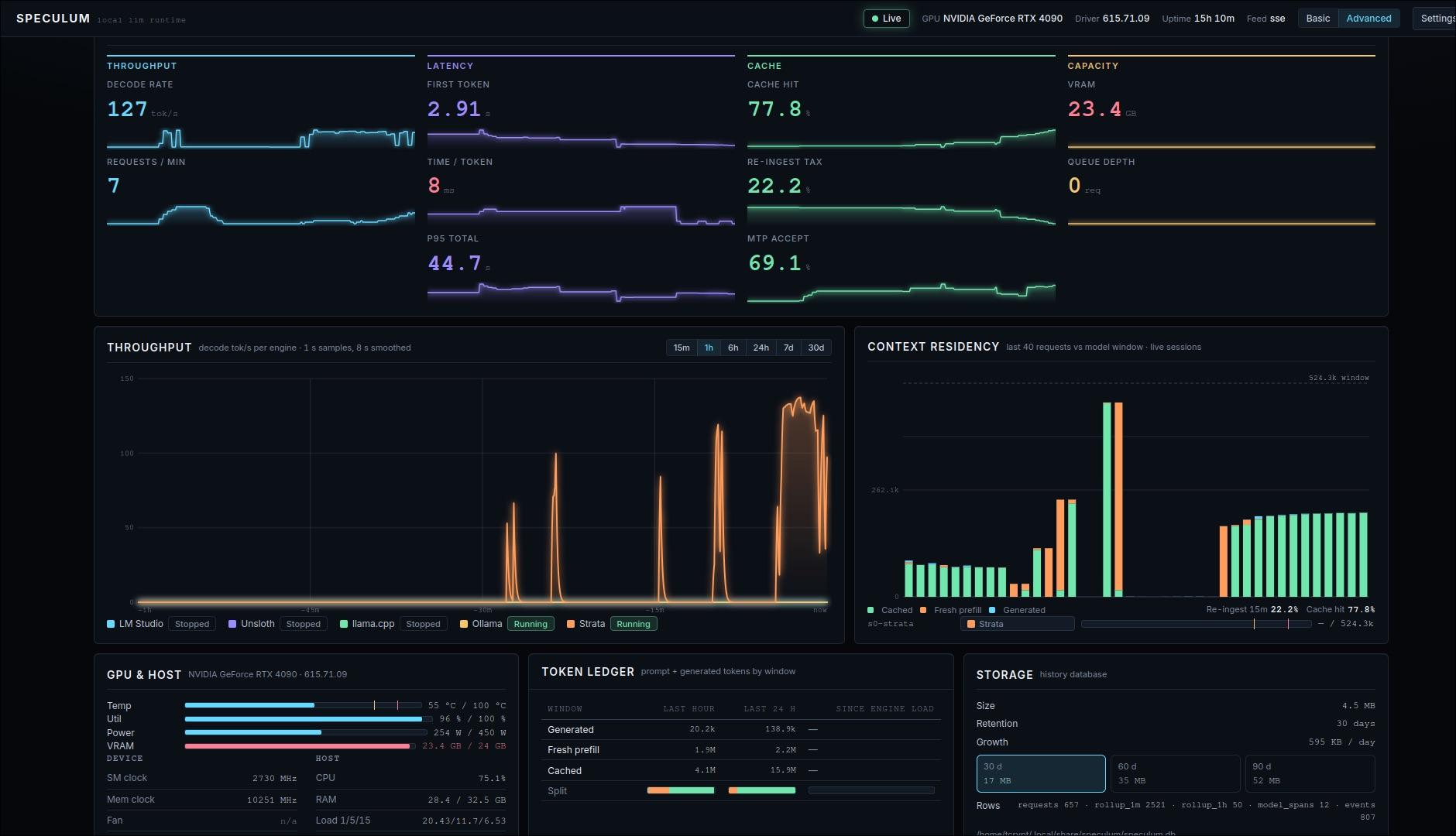The image size is (1456, 836).
Task: Select the 7d throughput range
Action: pyautogui.click(x=788, y=348)
